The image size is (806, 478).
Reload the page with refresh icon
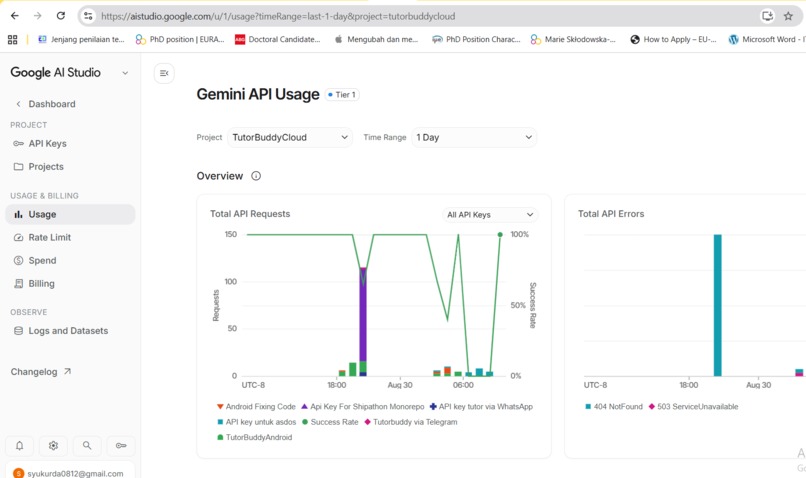(61, 16)
